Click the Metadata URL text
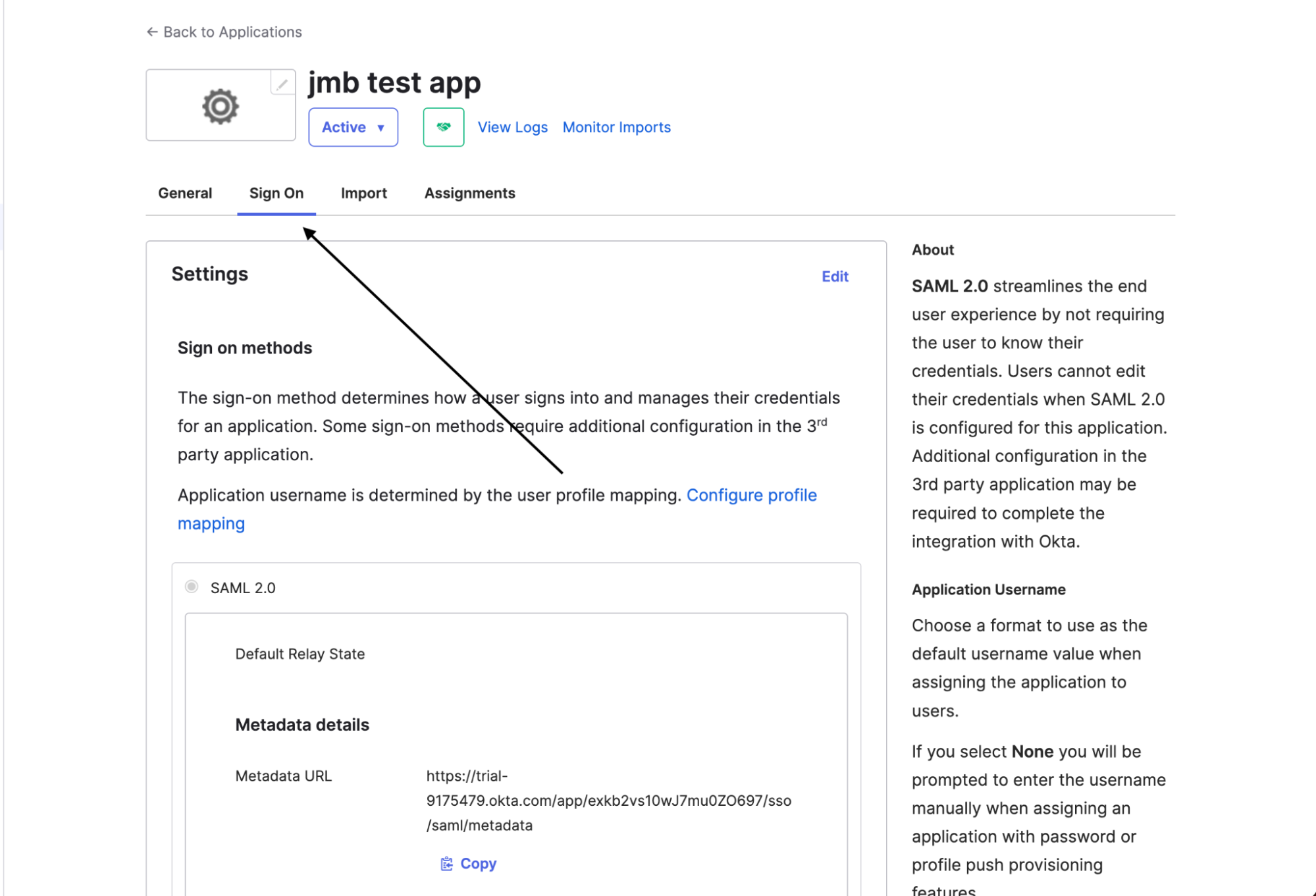This screenshot has width=1316, height=896. (x=609, y=801)
